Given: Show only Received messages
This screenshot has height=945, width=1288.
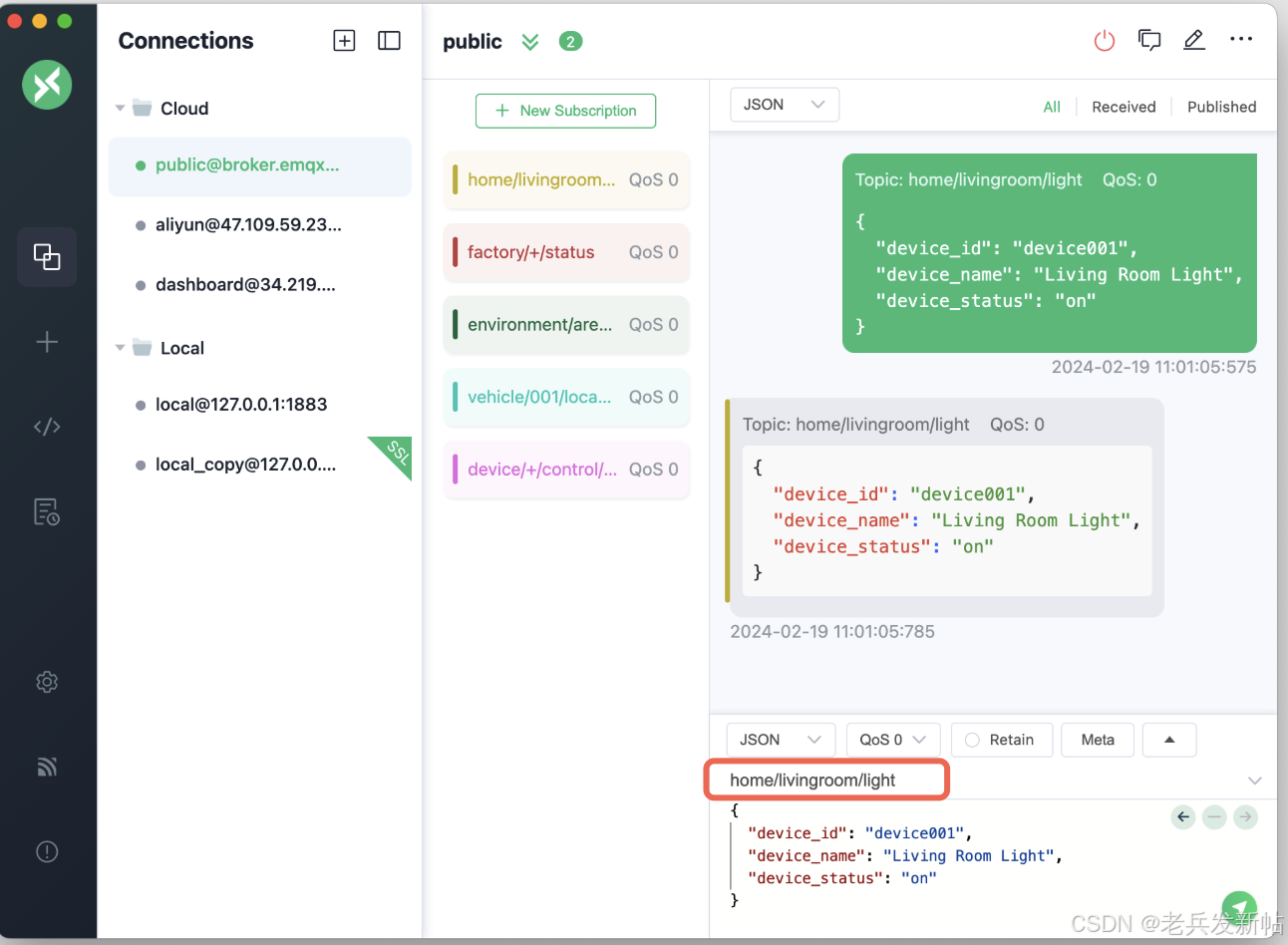Looking at the screenshot, I should point(1124,107).
